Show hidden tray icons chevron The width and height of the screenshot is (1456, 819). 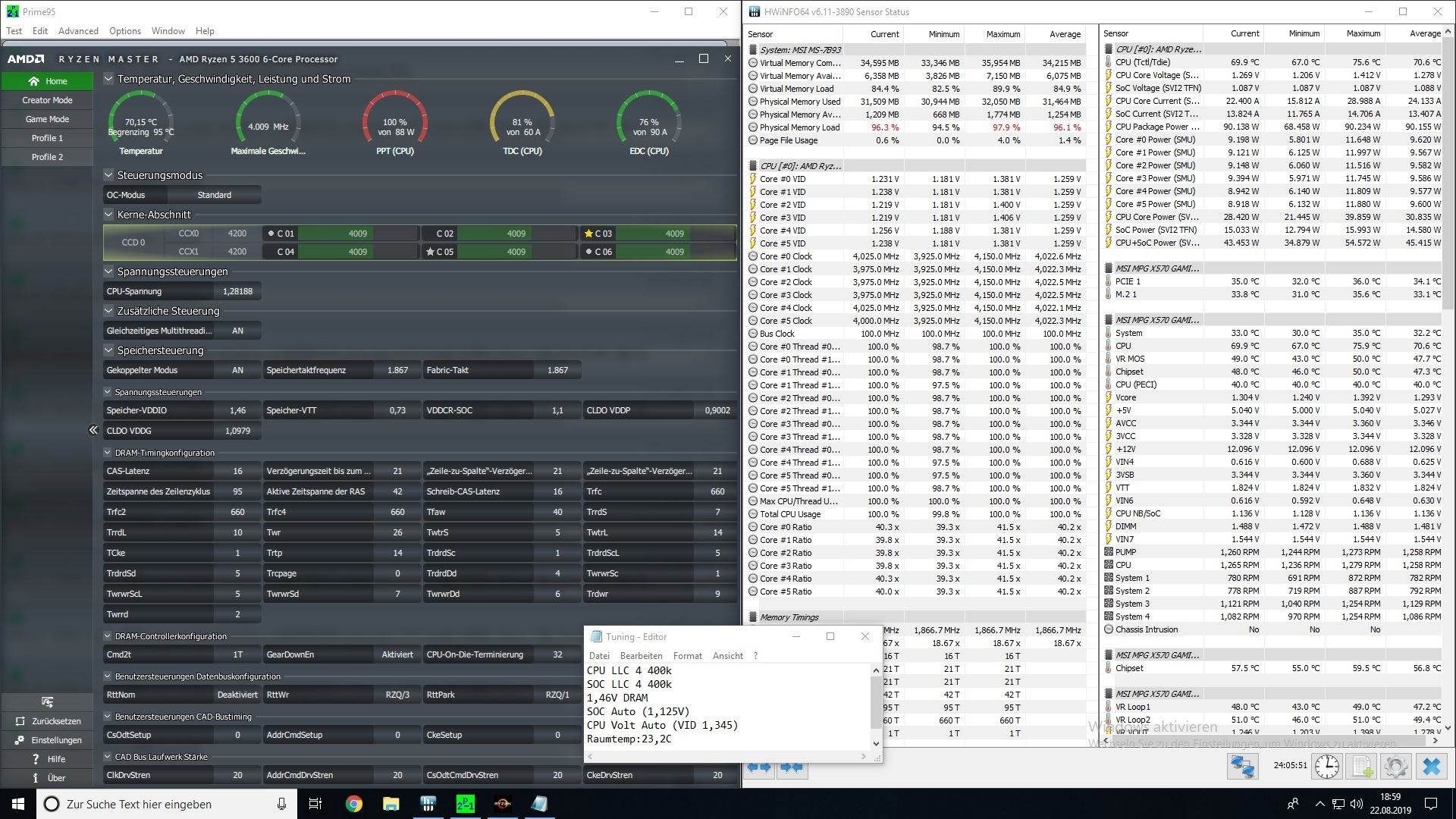pos(1319,804)
